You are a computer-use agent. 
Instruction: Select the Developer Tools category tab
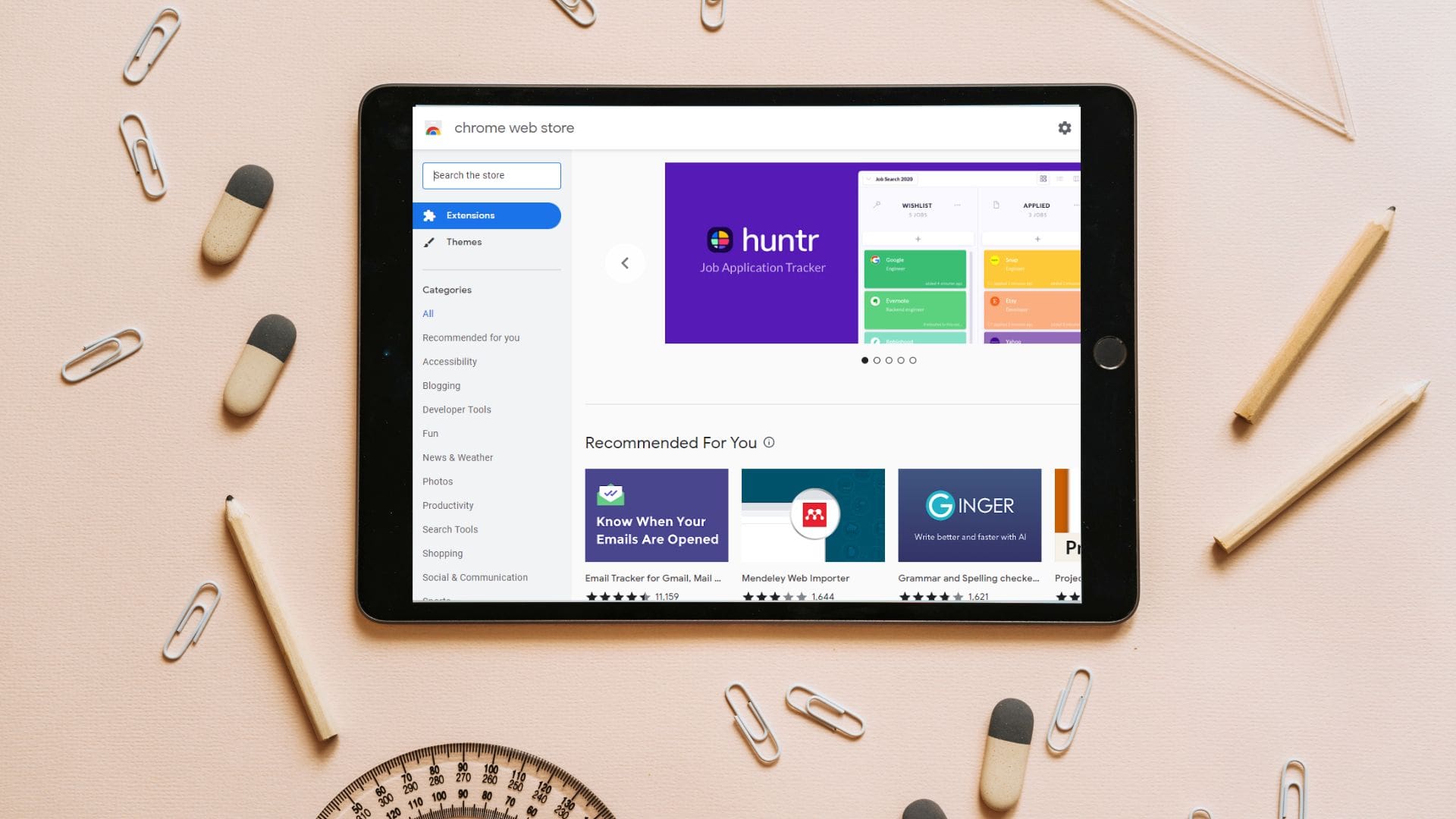(456, 409)
